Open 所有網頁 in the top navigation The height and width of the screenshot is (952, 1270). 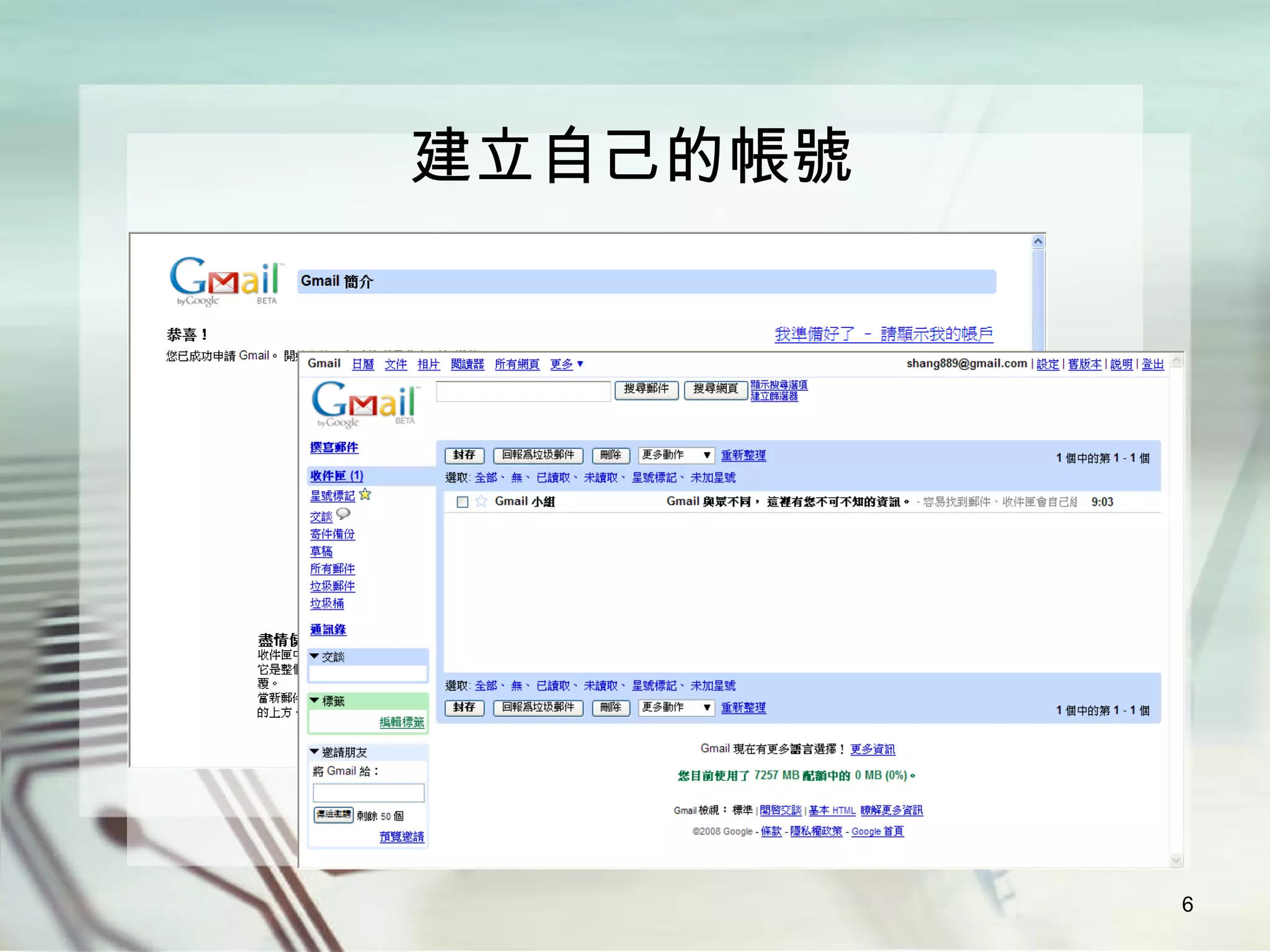pos(517,364)
